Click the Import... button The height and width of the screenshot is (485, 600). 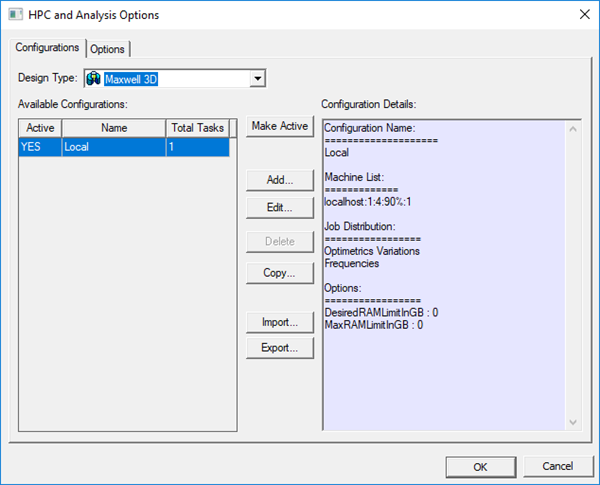(280, 322)
